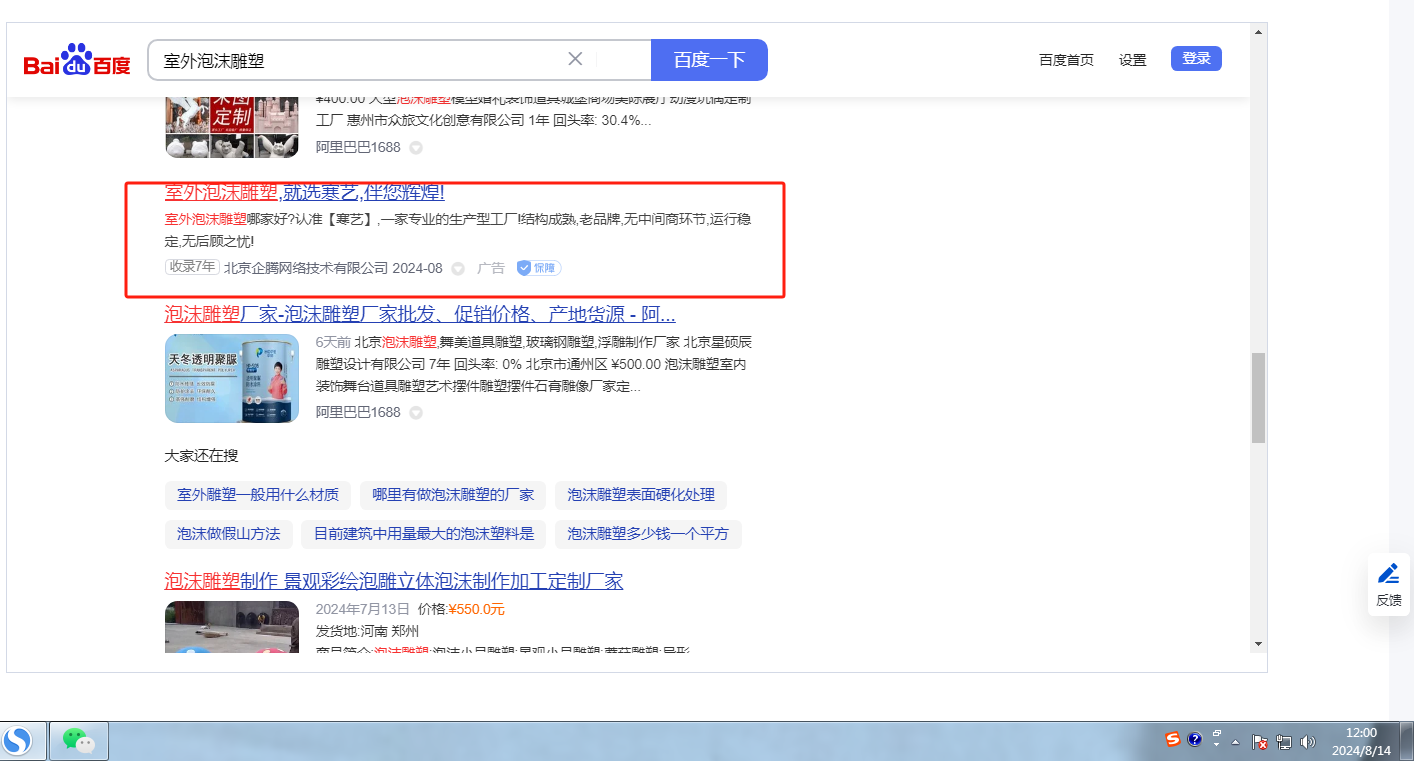Screen dimensions: 1414x761
Task: Click the Action Center flag icon
Action: (1261, 742)
